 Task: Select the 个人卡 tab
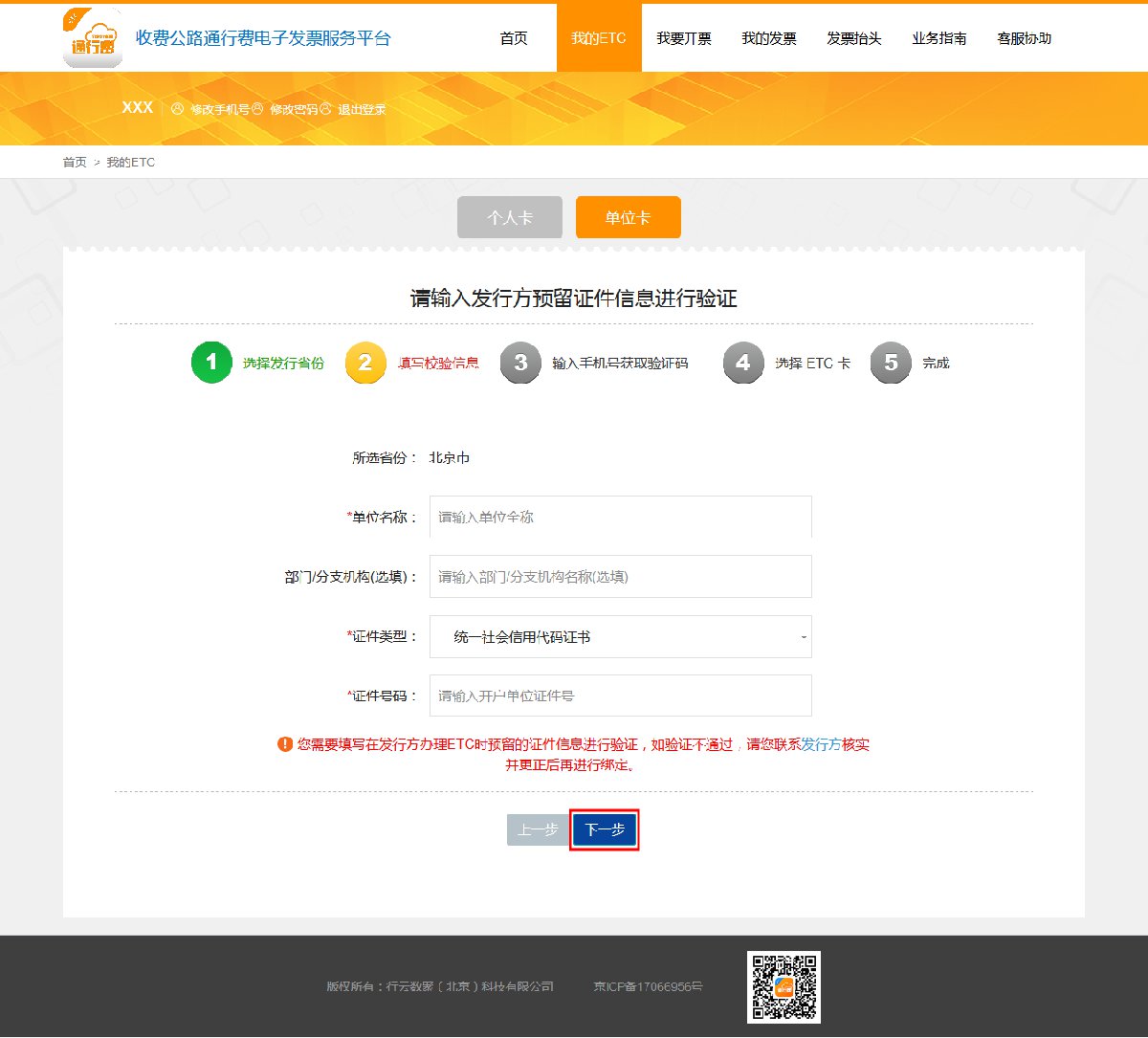(509, 217)
